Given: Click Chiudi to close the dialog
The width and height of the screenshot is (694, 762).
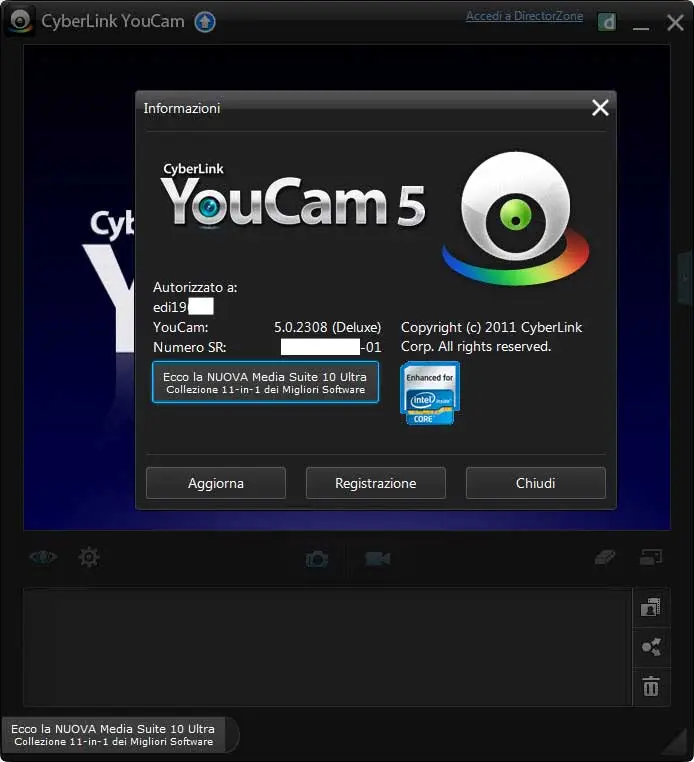Looking at the screenshot, I should (536, 483).
